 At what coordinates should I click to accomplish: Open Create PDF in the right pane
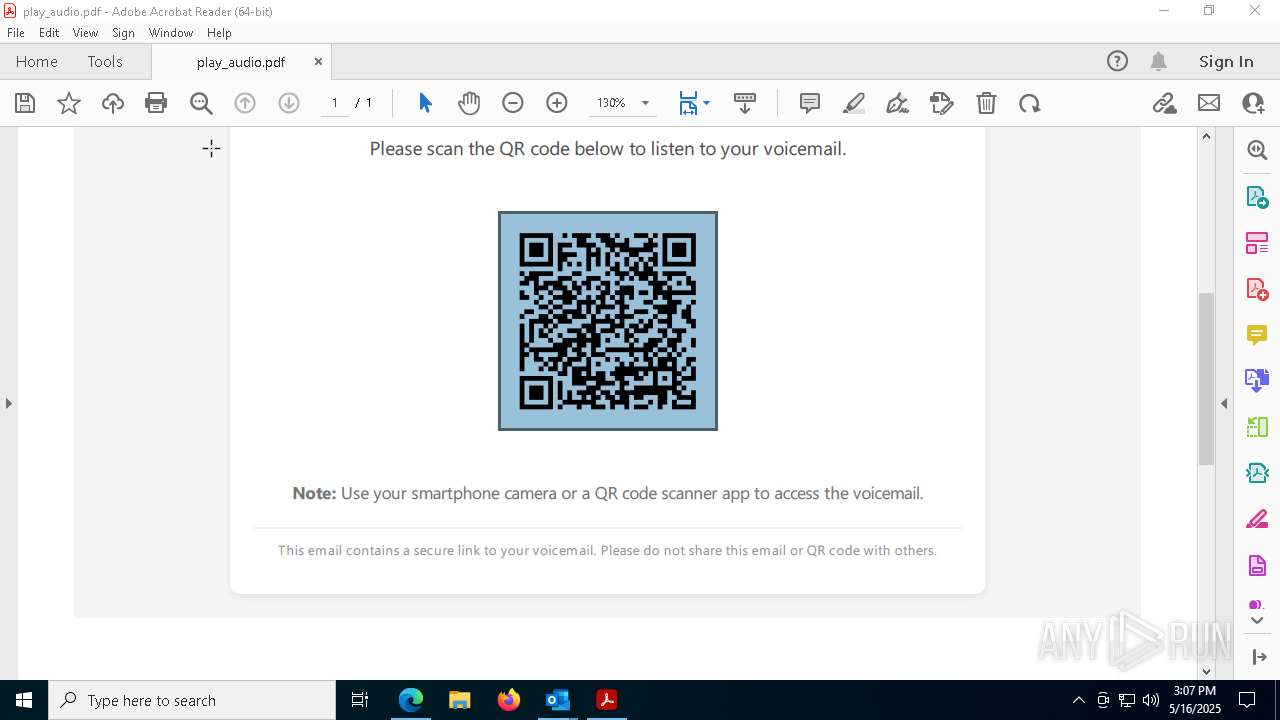[1257, 289]
